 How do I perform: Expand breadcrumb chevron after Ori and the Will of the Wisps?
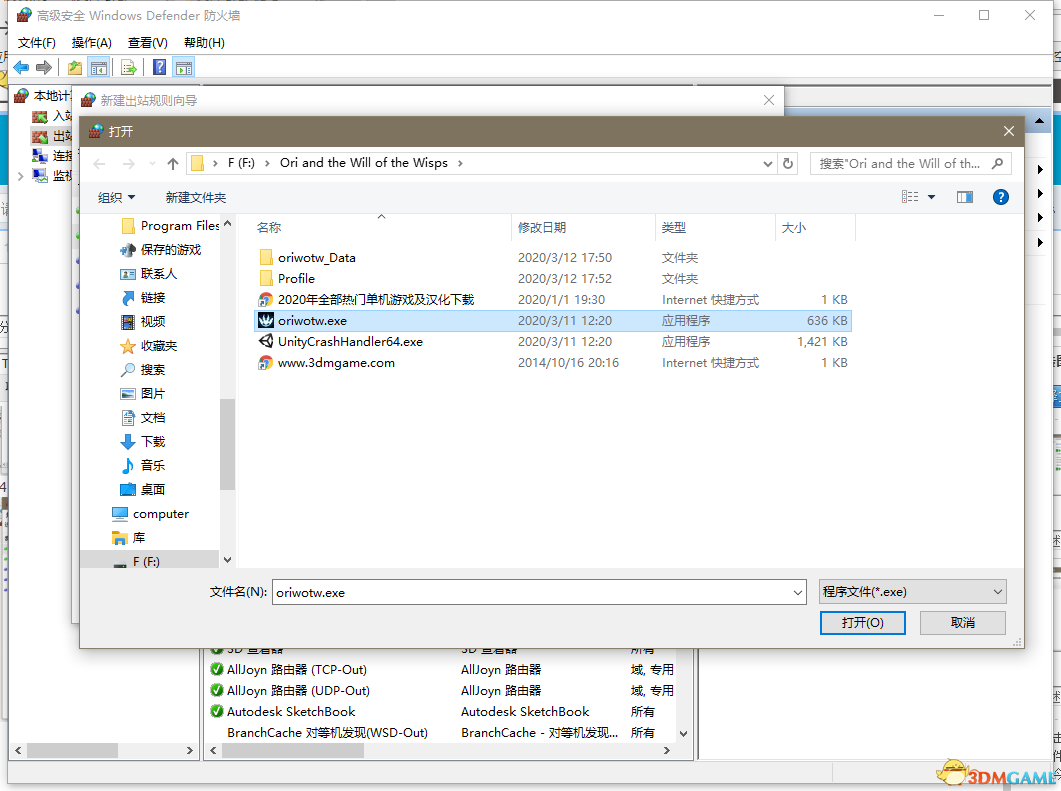pyautogui.click(x=460, y=163)
